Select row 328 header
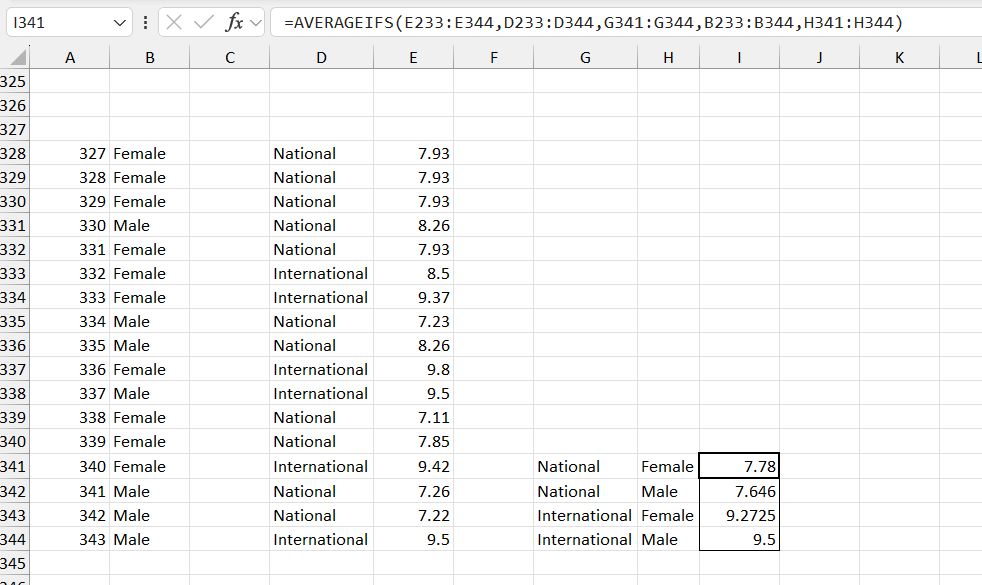The height and width of the screenshot is (585, 982). pyautogui.click(x=14, y=153)
